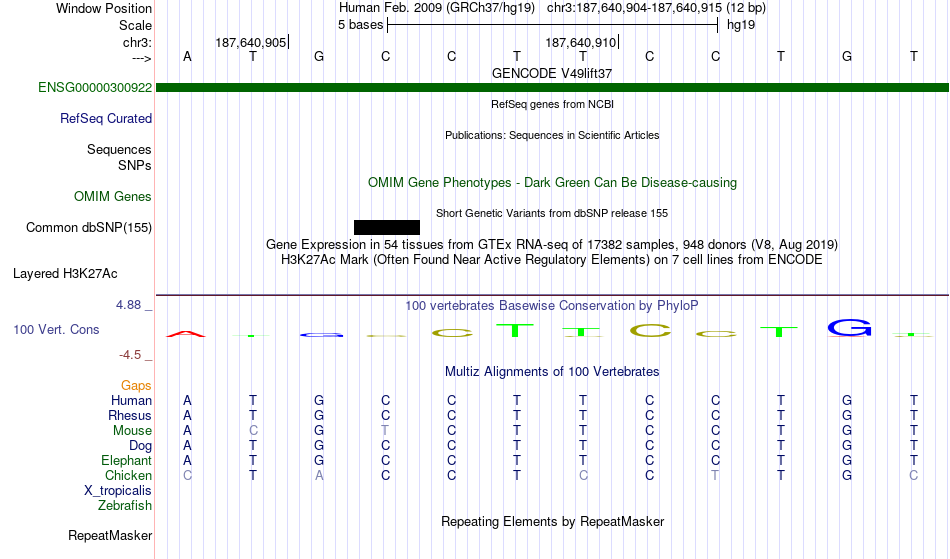Viewport: 950px width, 559px height.
Task: Click the Mouse species label
Action: pyautogui.click(x=132, y=431)
